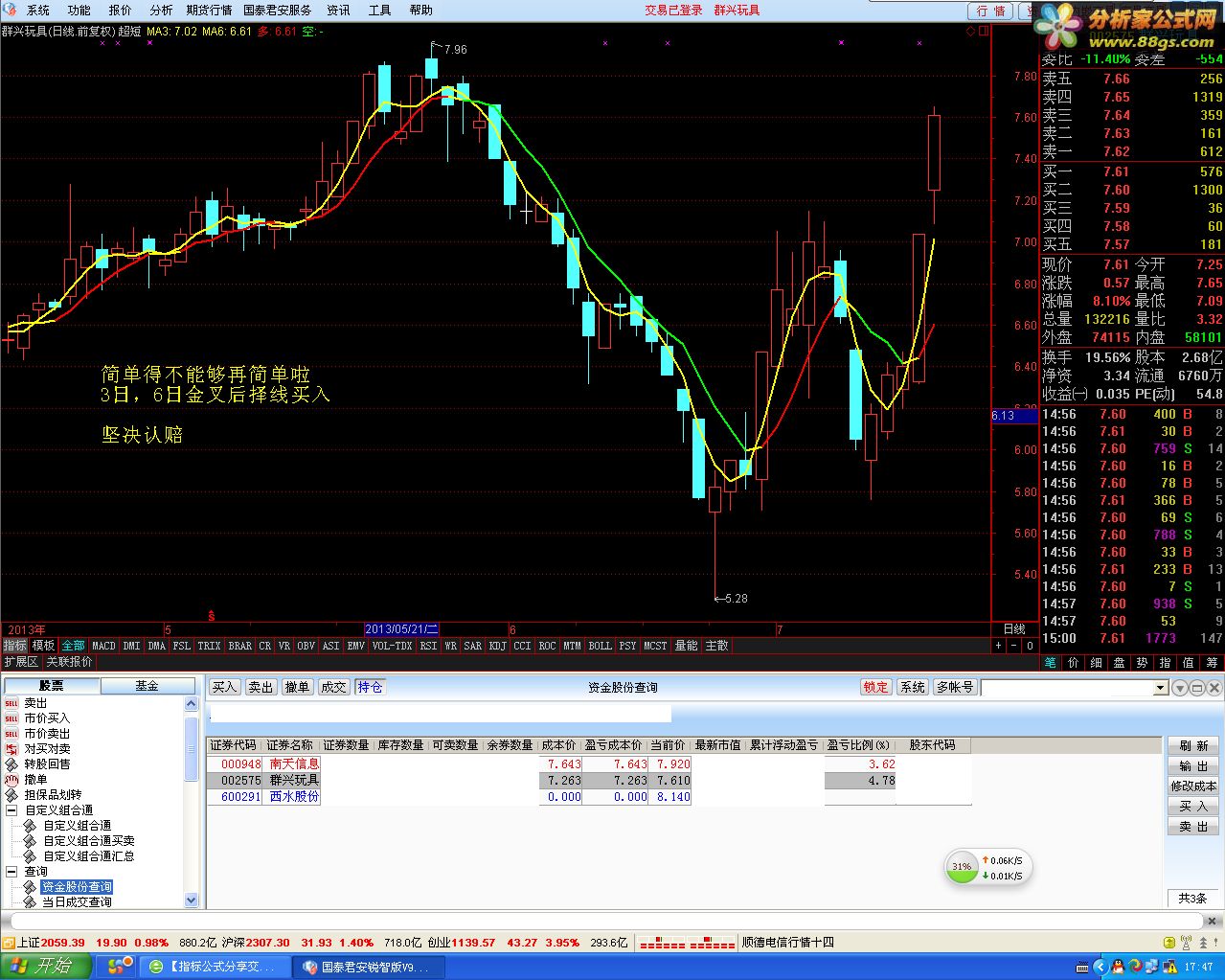Switch to the MACD indicator tab
Screen dimensions: 1225x980
click(x=103, y=646)
